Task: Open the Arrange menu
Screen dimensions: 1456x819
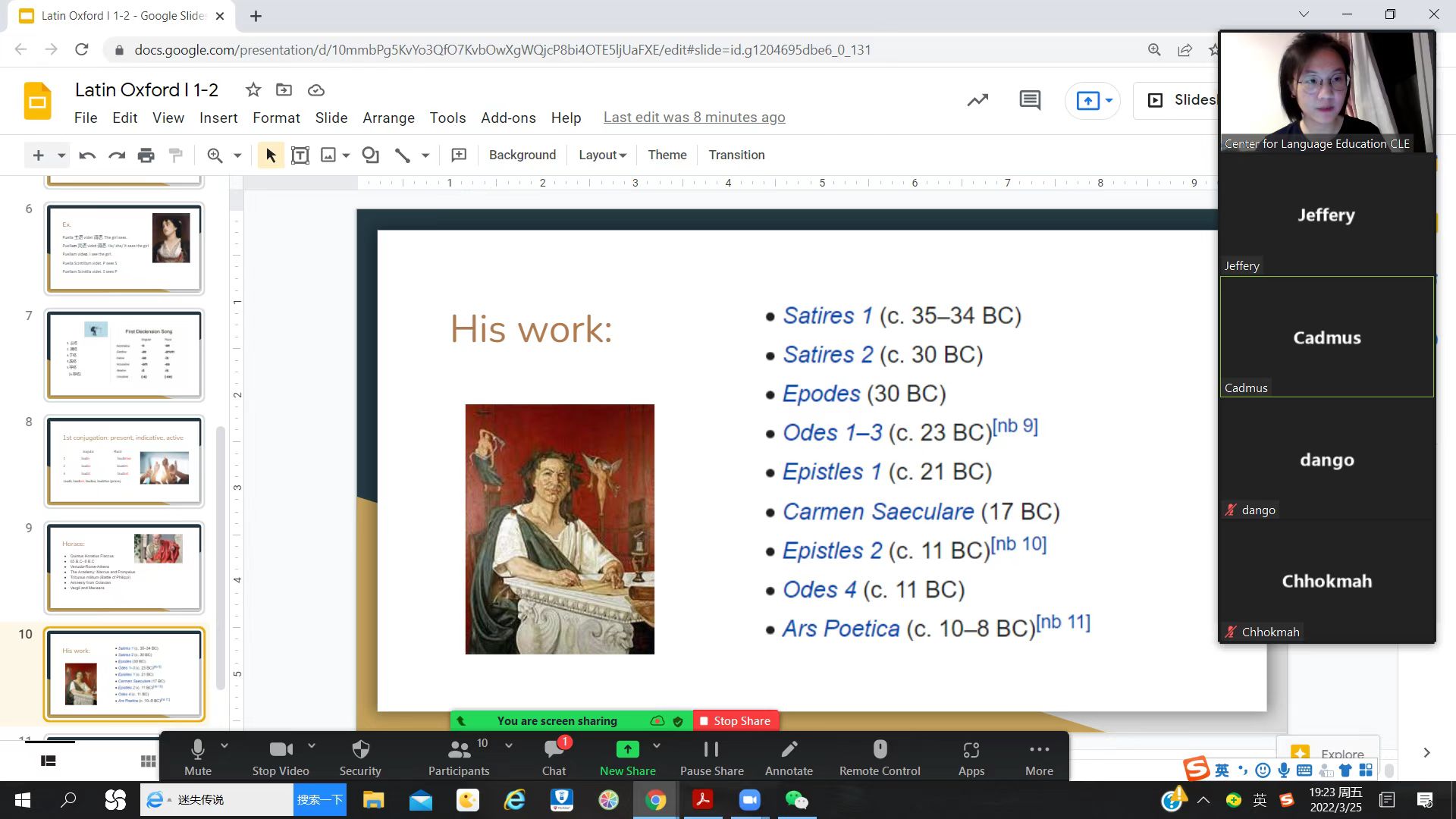Action: coord(388,118)
